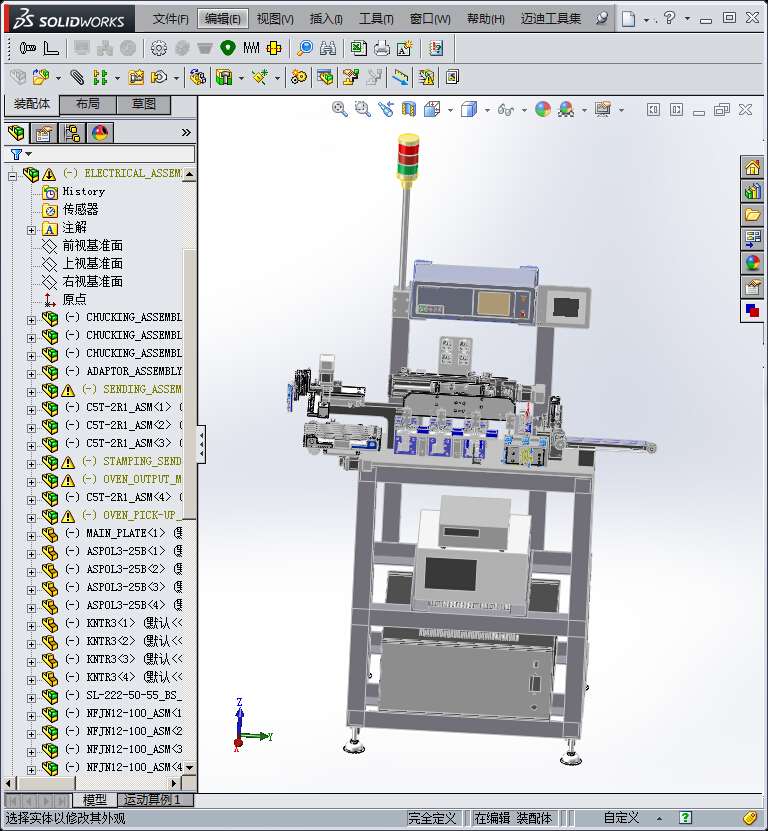The image size is (768, 831).
Task: Open Edit Appearance color ball
Action: point(543,109)
